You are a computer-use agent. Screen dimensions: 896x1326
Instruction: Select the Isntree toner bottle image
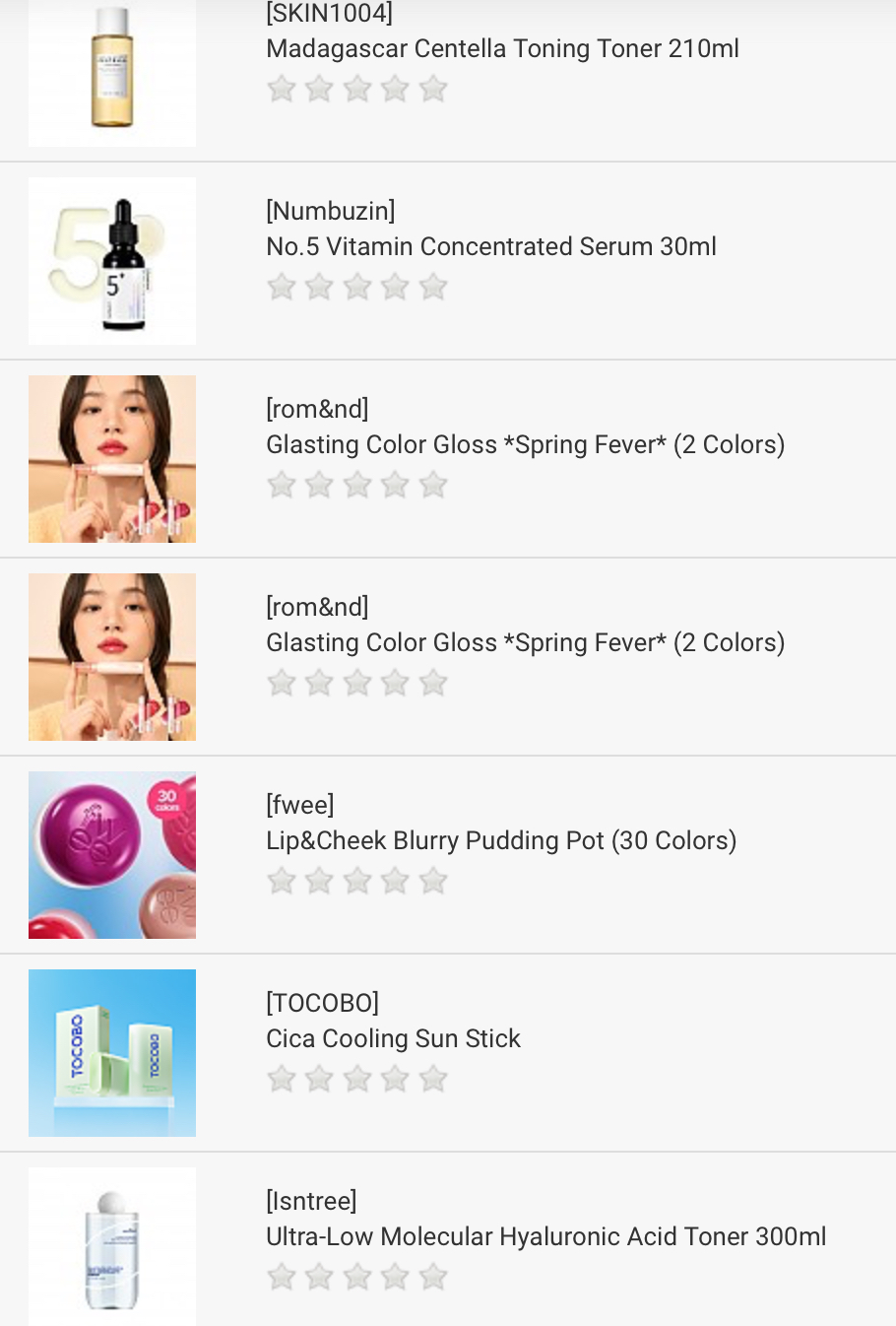112,1247
